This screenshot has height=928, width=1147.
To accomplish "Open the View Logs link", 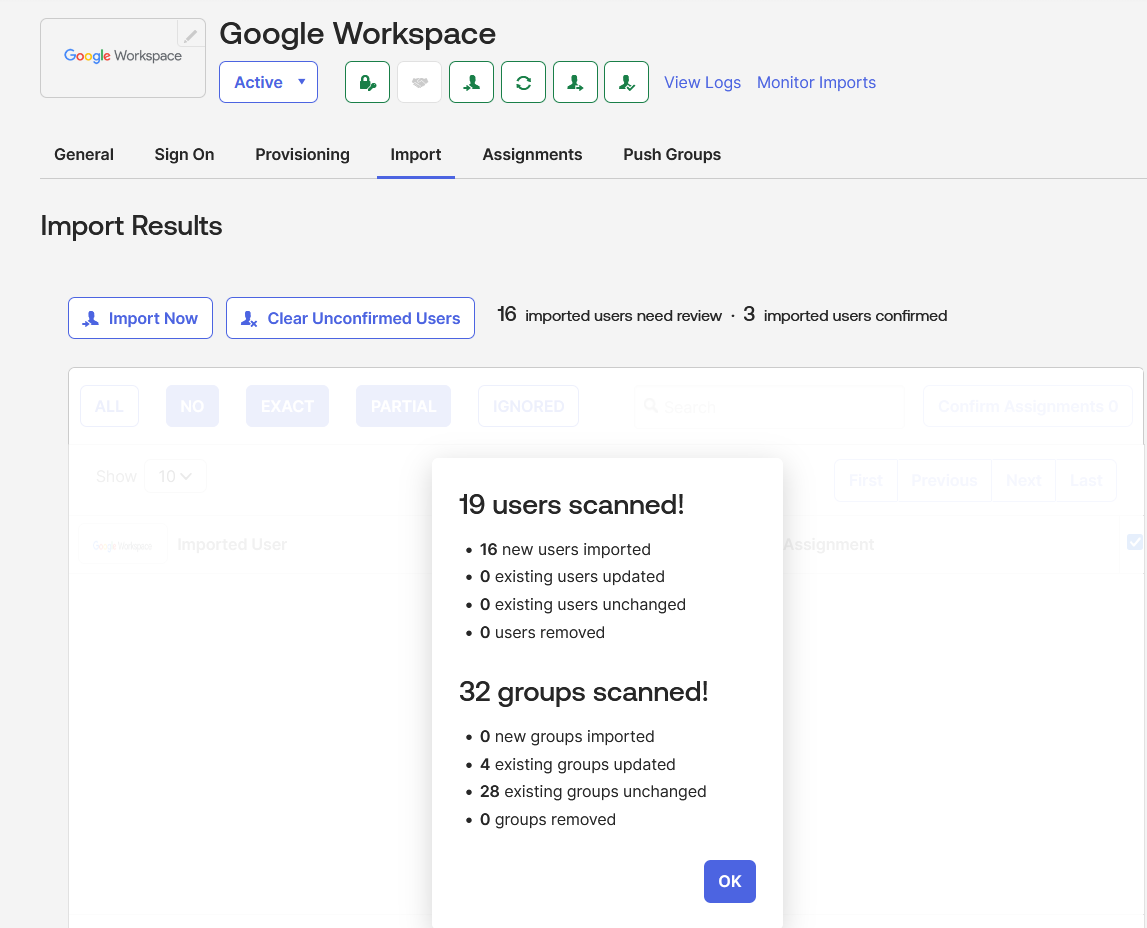I will tap(702, 83).
